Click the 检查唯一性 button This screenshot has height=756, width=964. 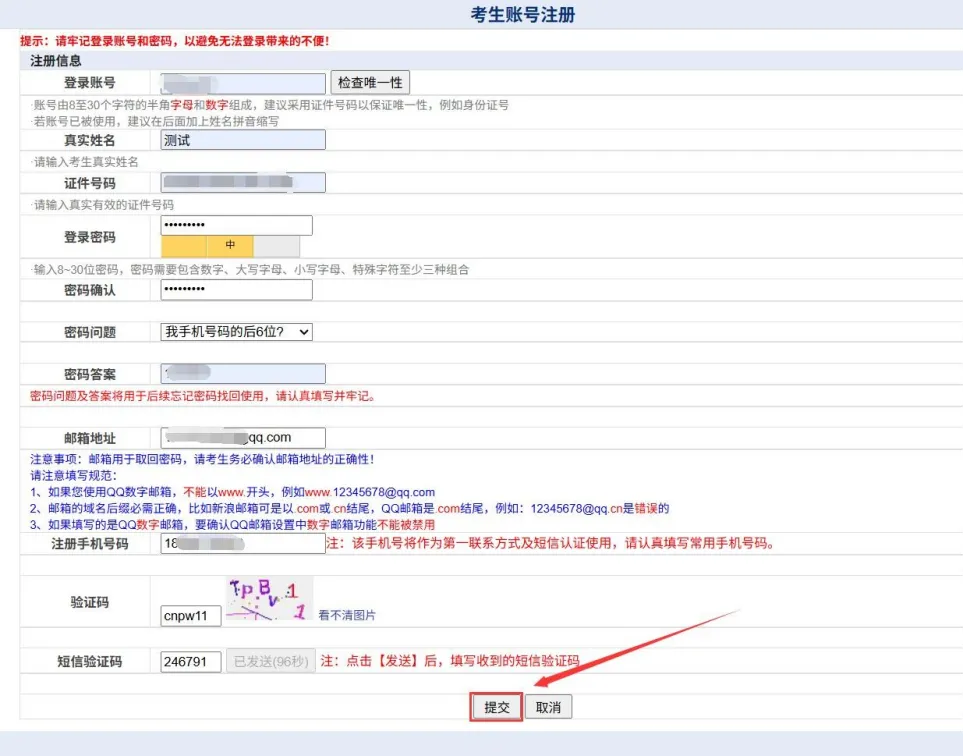tap(370, 82)
